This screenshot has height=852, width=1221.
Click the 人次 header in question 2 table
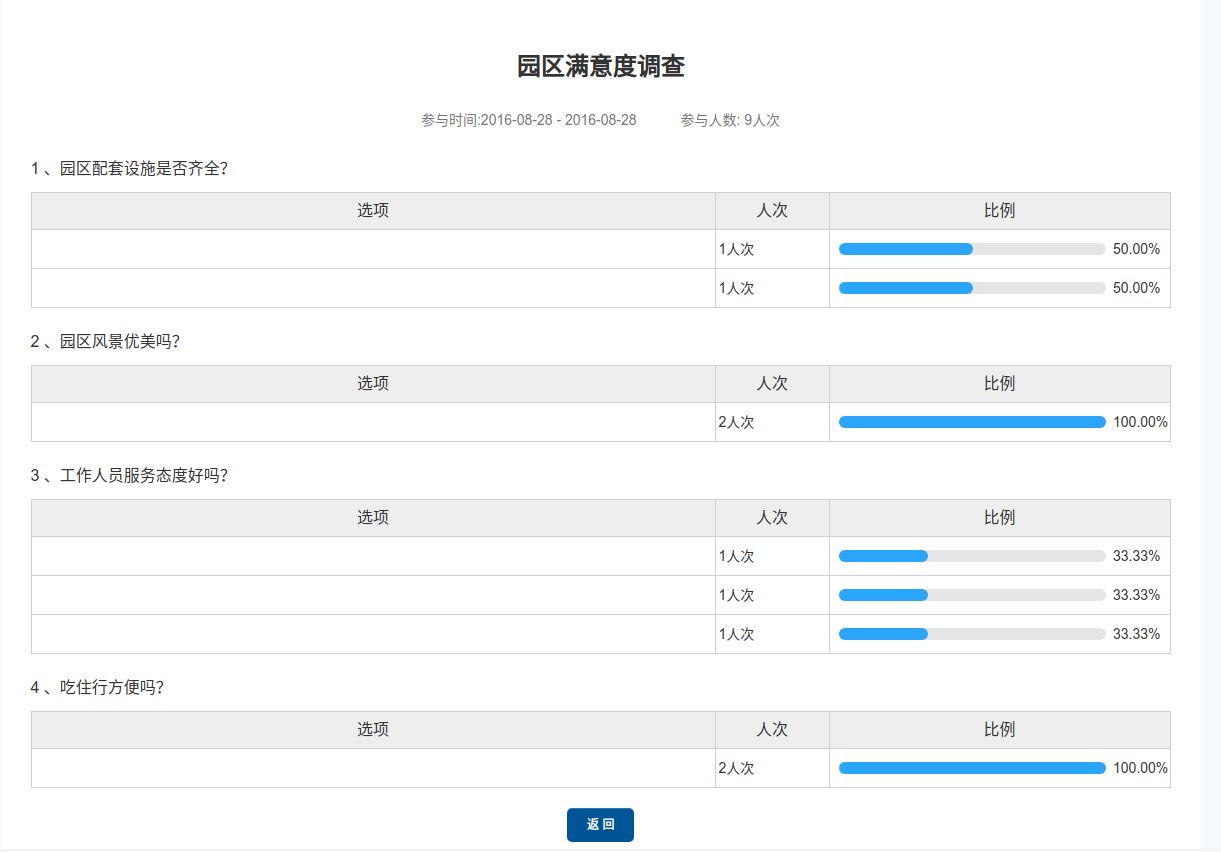772,384
